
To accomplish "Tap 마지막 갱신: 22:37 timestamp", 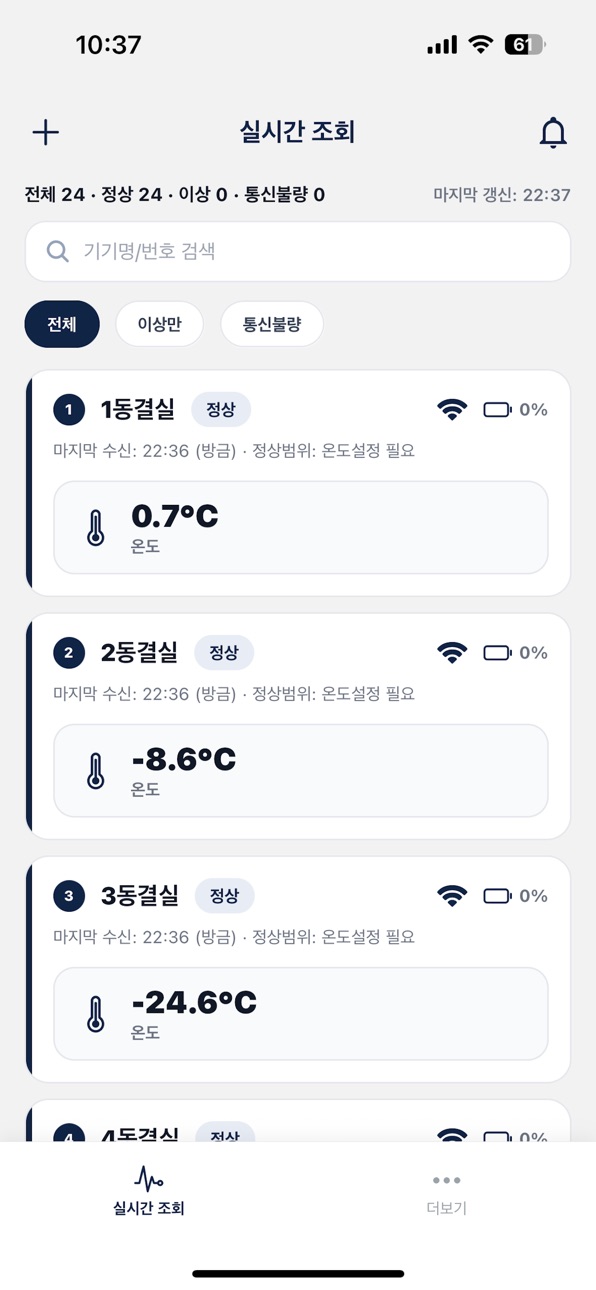I will pos(502,195).
